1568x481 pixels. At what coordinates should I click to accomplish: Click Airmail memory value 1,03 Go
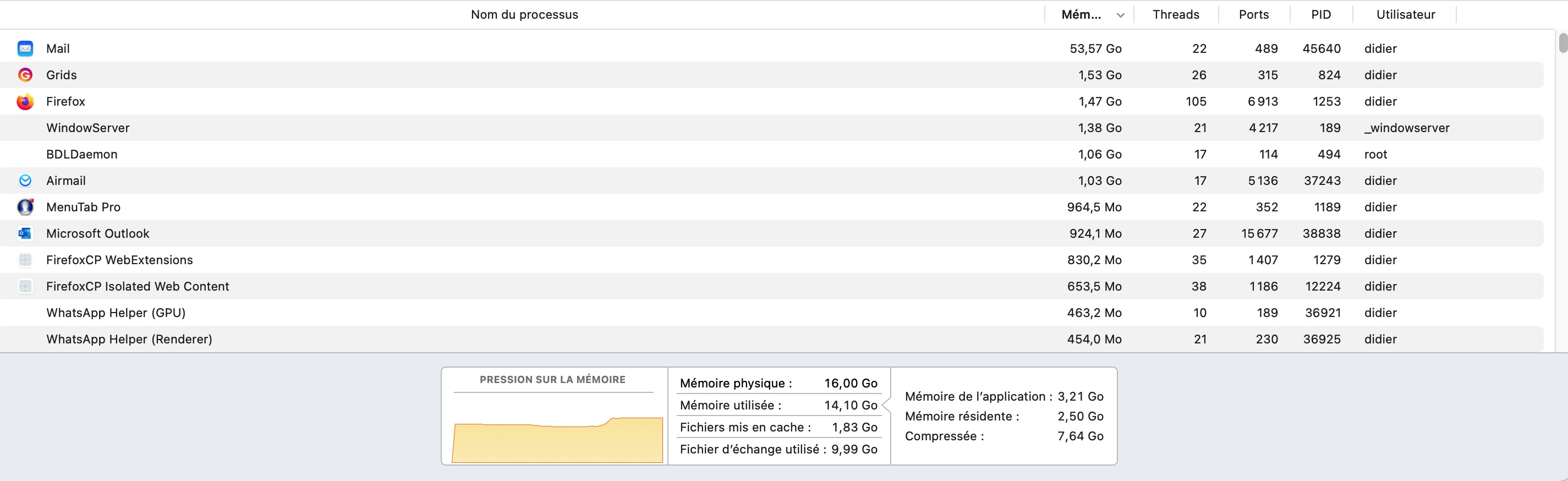pyautogui.click(x=1100, y=181)
